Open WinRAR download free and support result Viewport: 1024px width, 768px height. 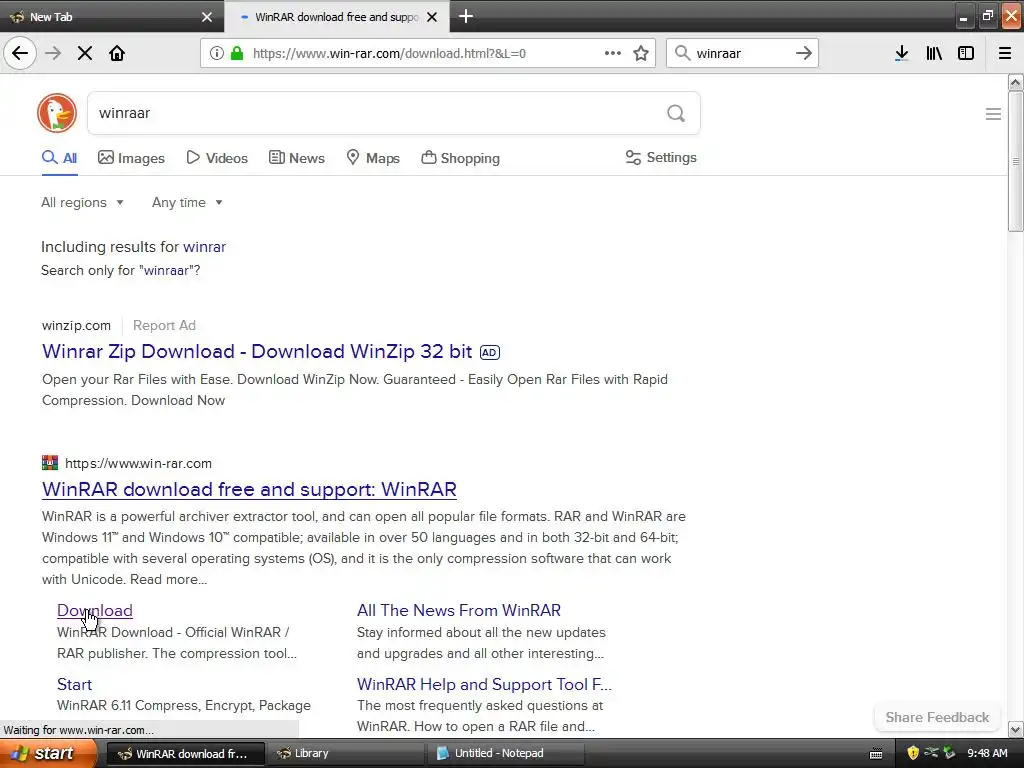[249, 489]
